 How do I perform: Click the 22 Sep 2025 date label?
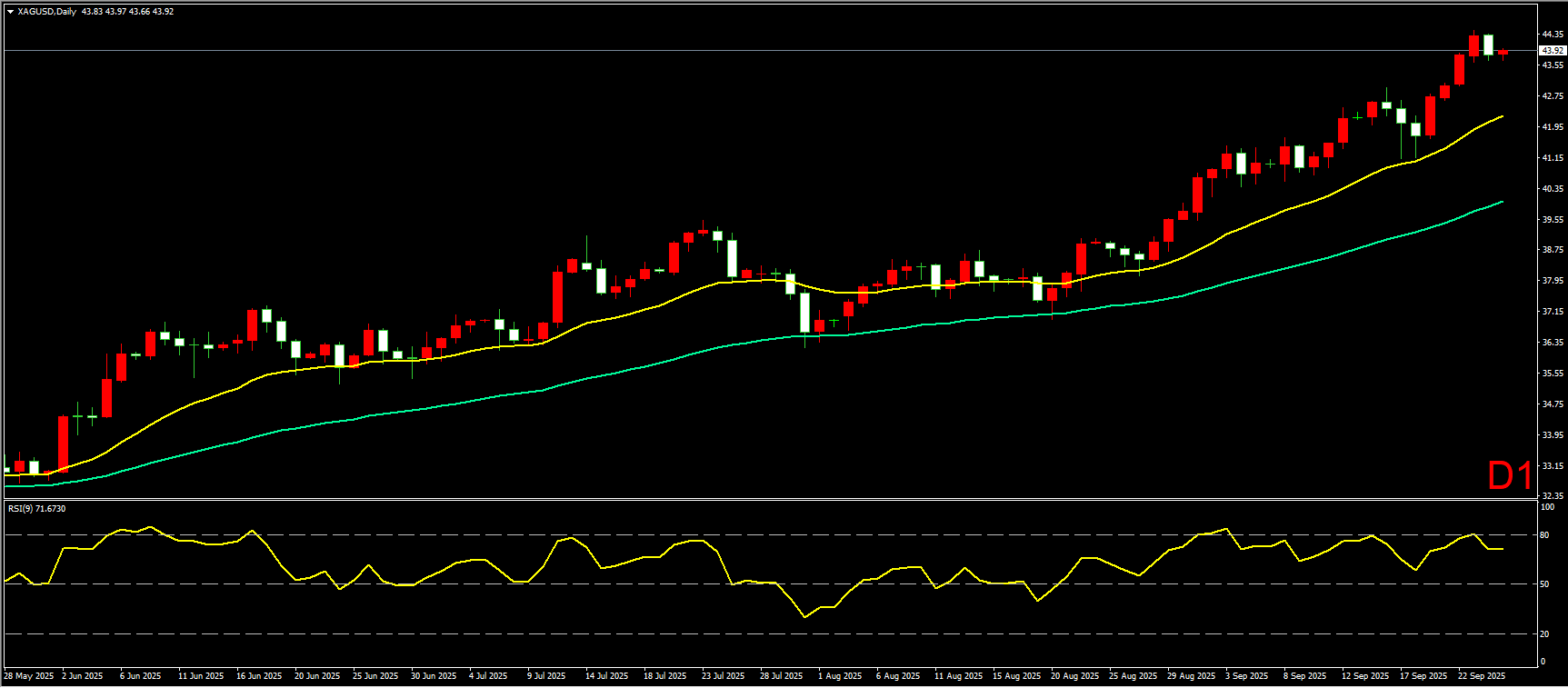[1482, 676]
